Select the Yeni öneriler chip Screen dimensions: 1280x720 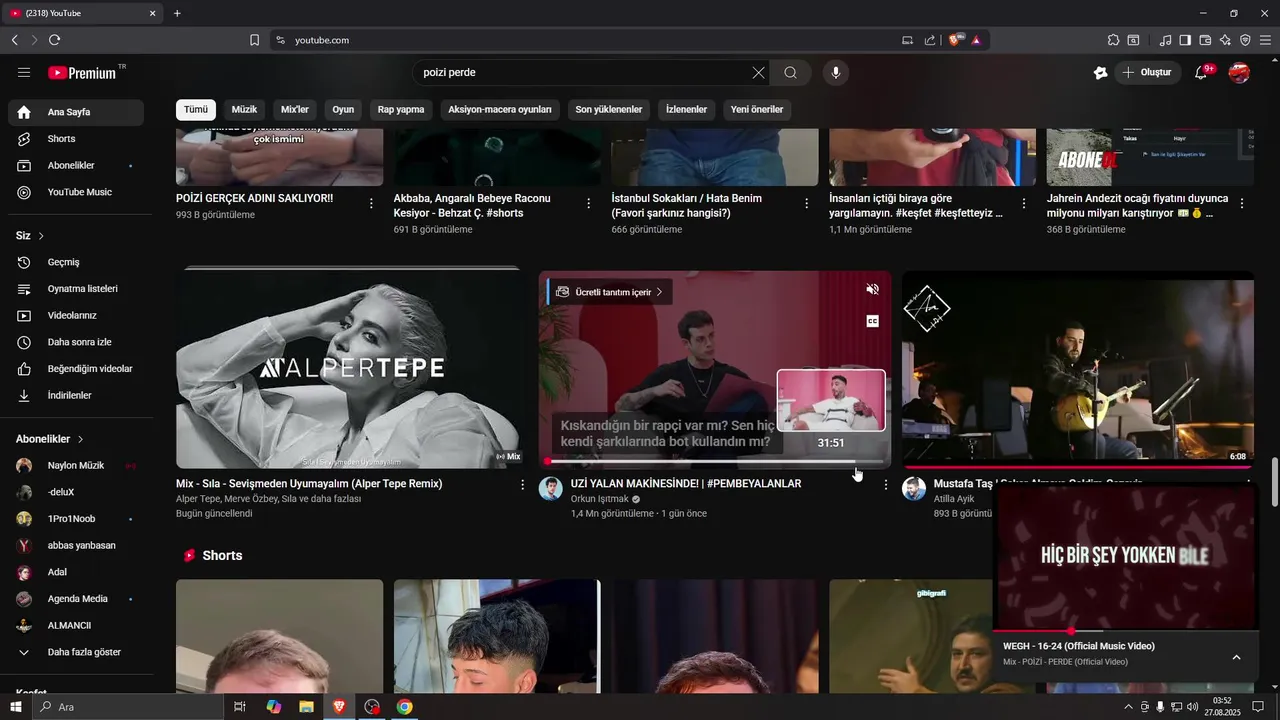point(757,109)
